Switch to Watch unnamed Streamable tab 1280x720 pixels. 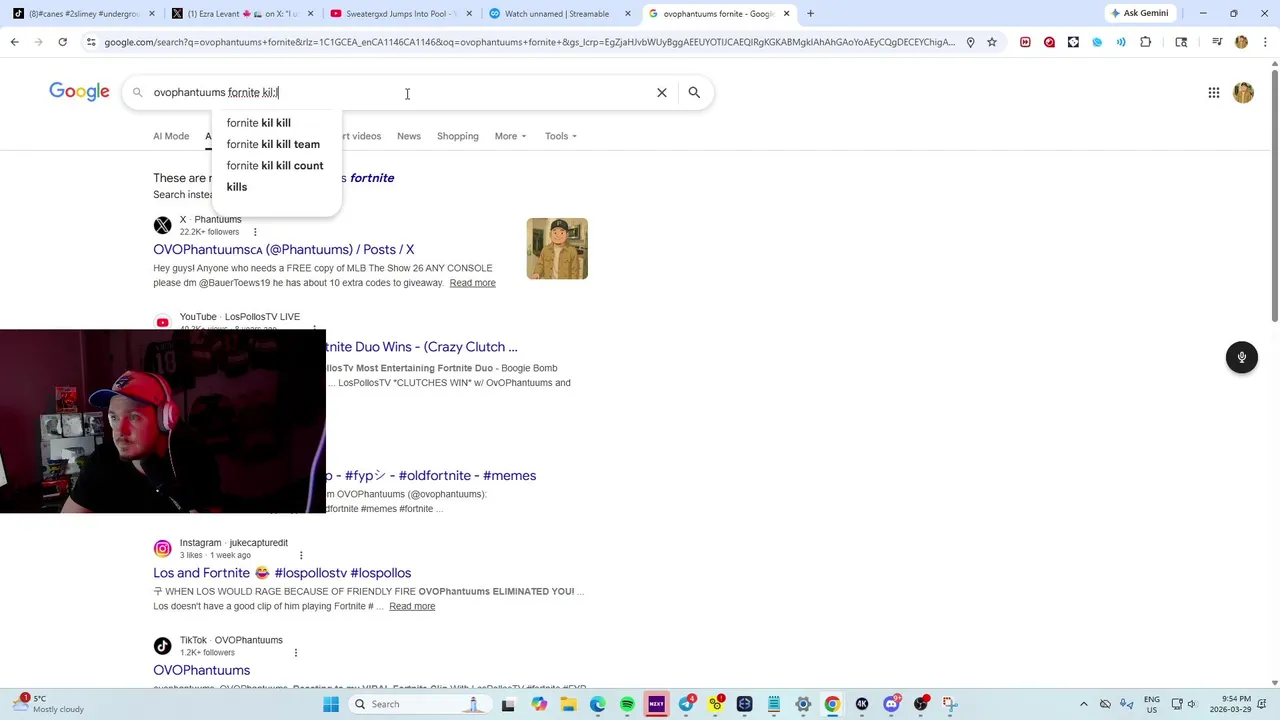point(556,13)
